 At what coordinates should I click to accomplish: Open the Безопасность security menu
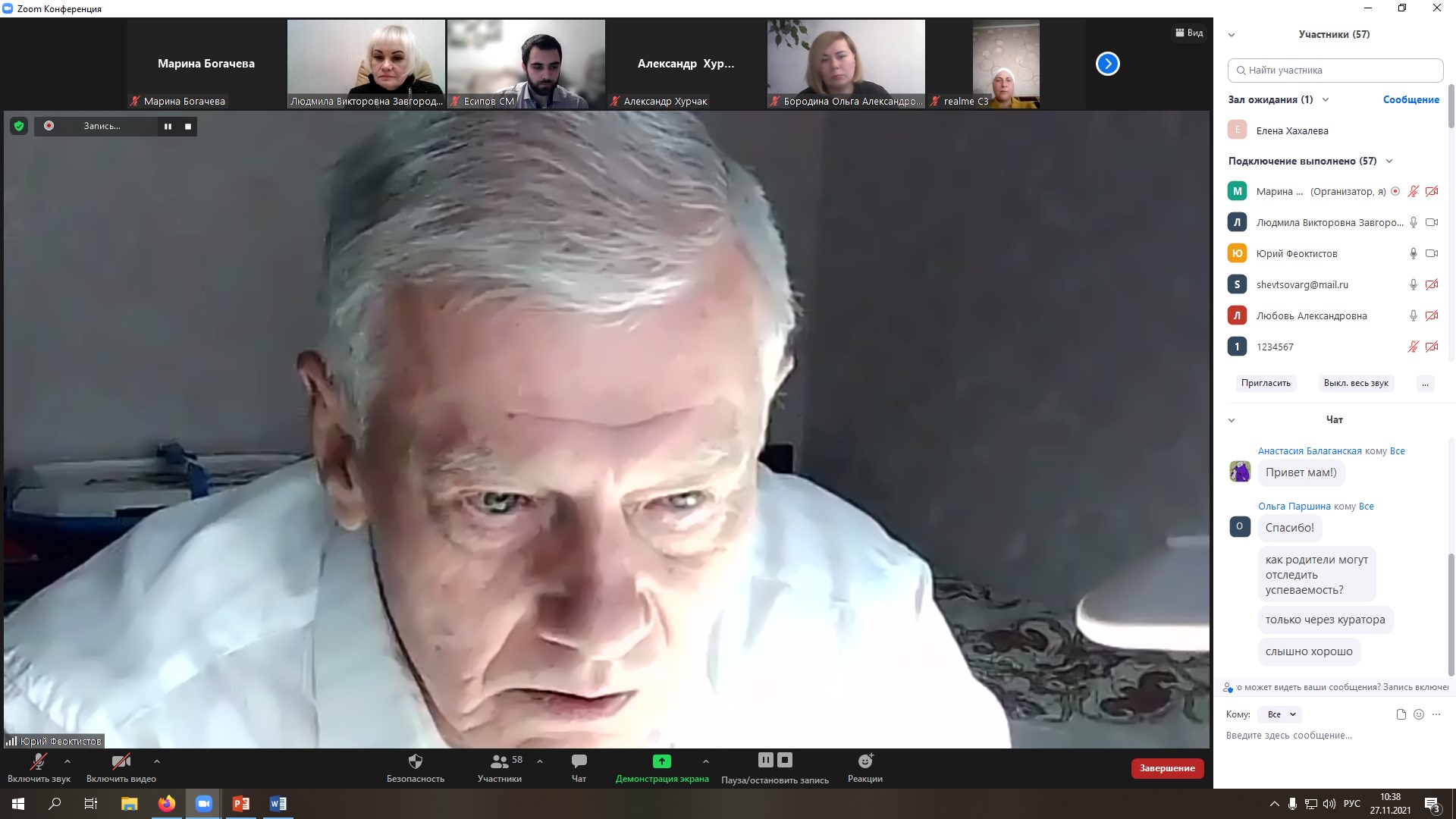point(416,767)
